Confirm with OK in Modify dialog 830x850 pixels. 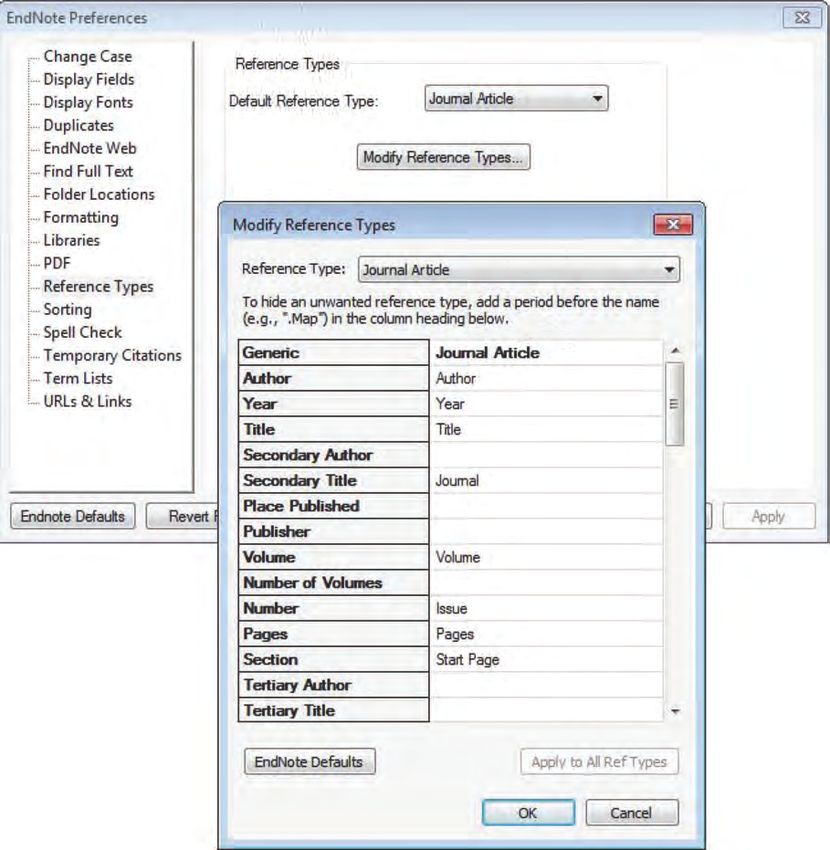pyautogui.click(x=528, y=813)
